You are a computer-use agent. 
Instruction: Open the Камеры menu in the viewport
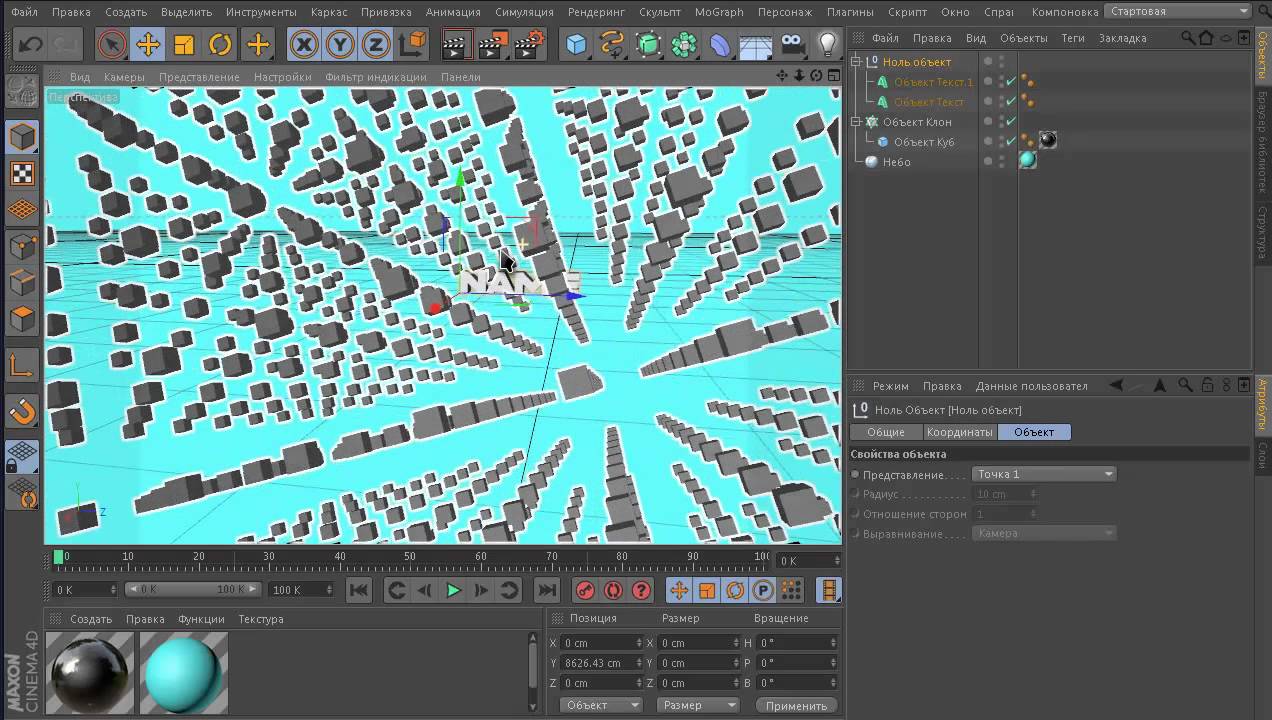coord(124,77)
